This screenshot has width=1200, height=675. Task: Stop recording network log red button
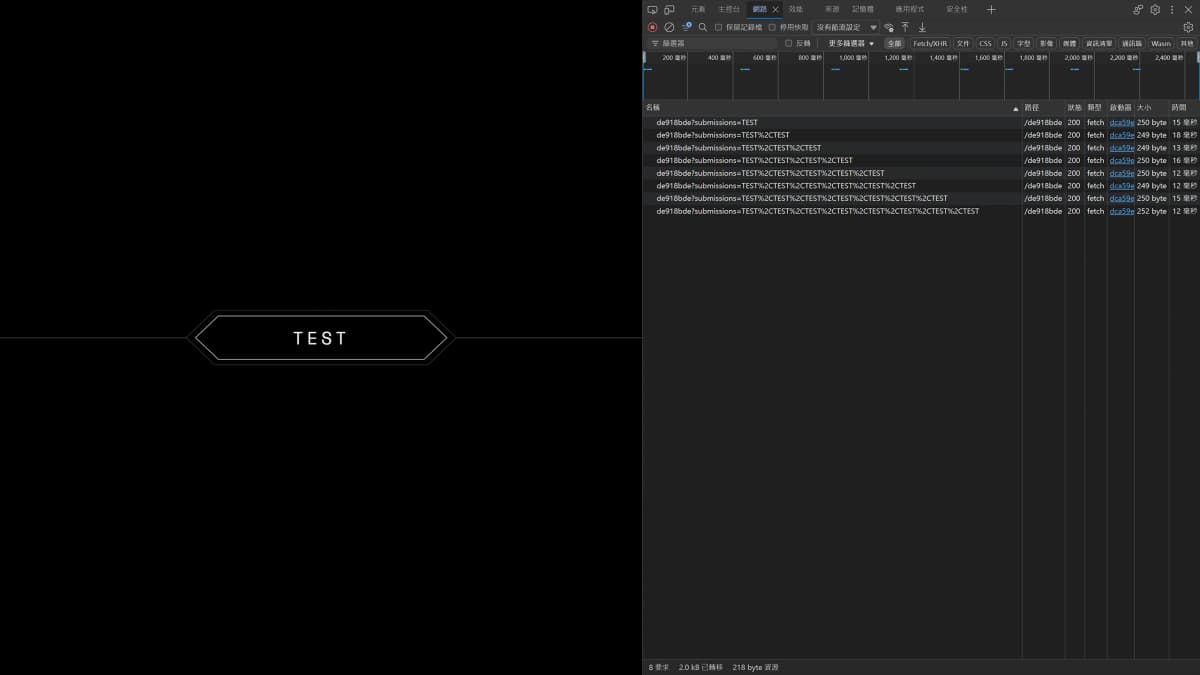coord(652,27)
